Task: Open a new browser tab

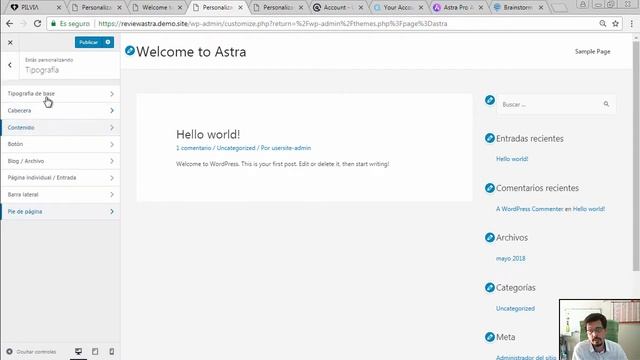Action: (558, 7)
